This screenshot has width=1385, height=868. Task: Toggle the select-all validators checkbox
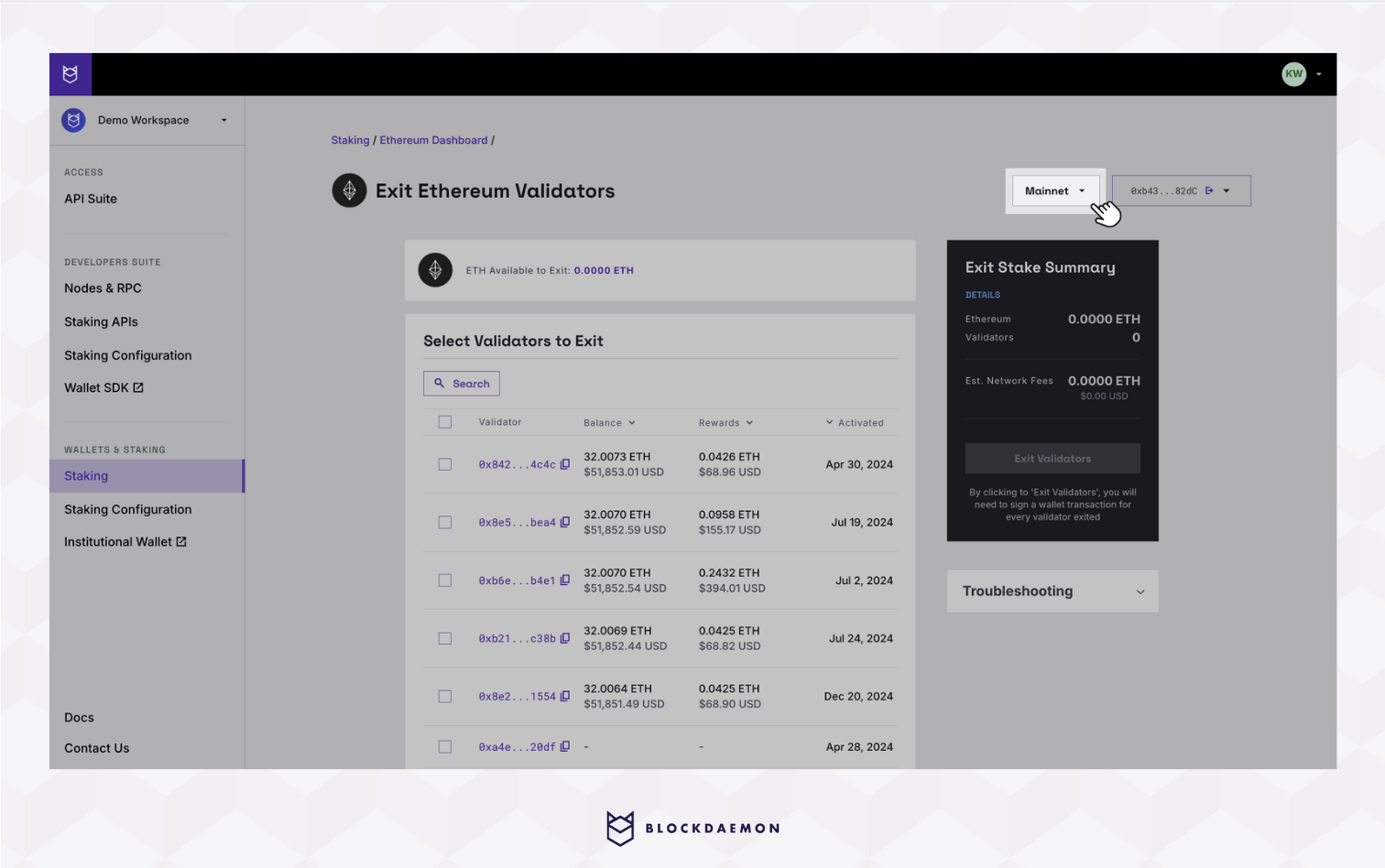click(x=445, y=422)
